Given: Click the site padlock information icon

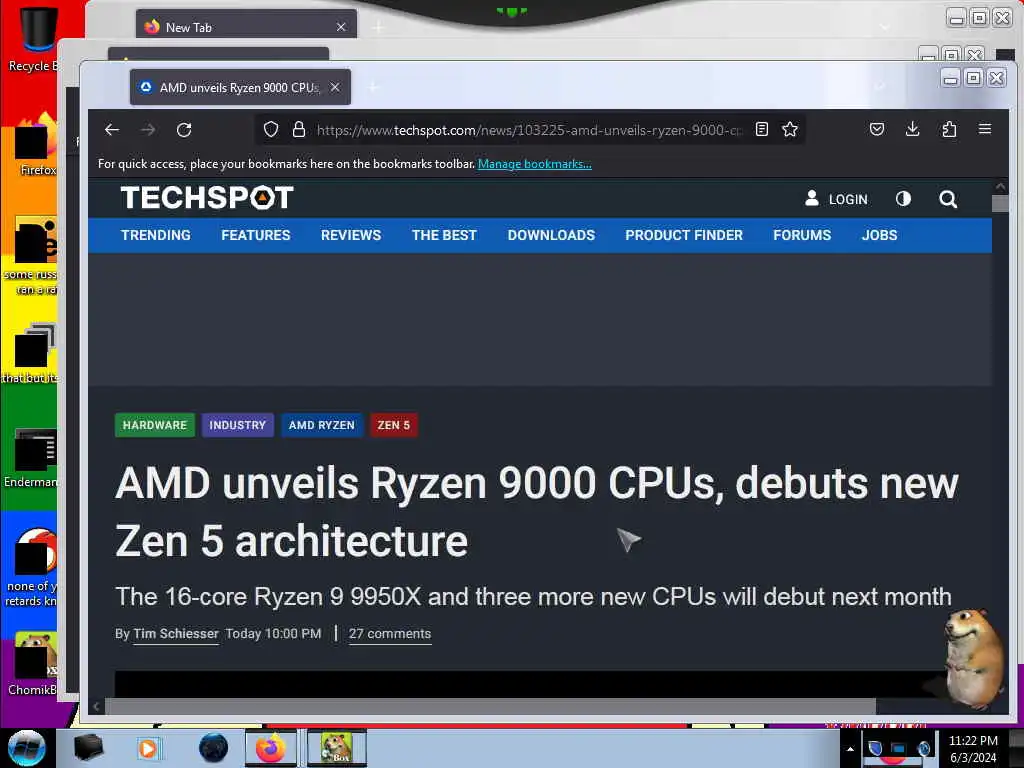Looking at the screenshot, I should (299, 129).
